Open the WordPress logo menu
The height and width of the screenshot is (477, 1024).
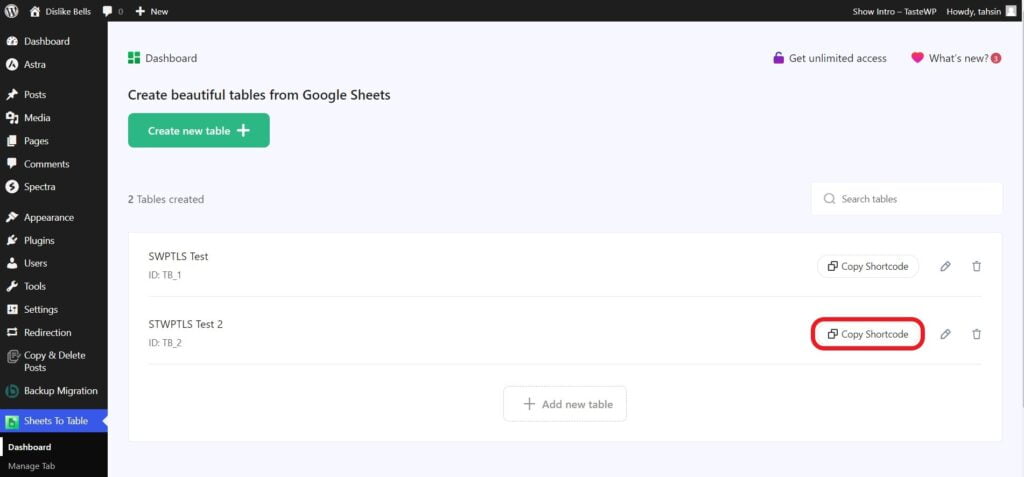[x=12, y=11]
